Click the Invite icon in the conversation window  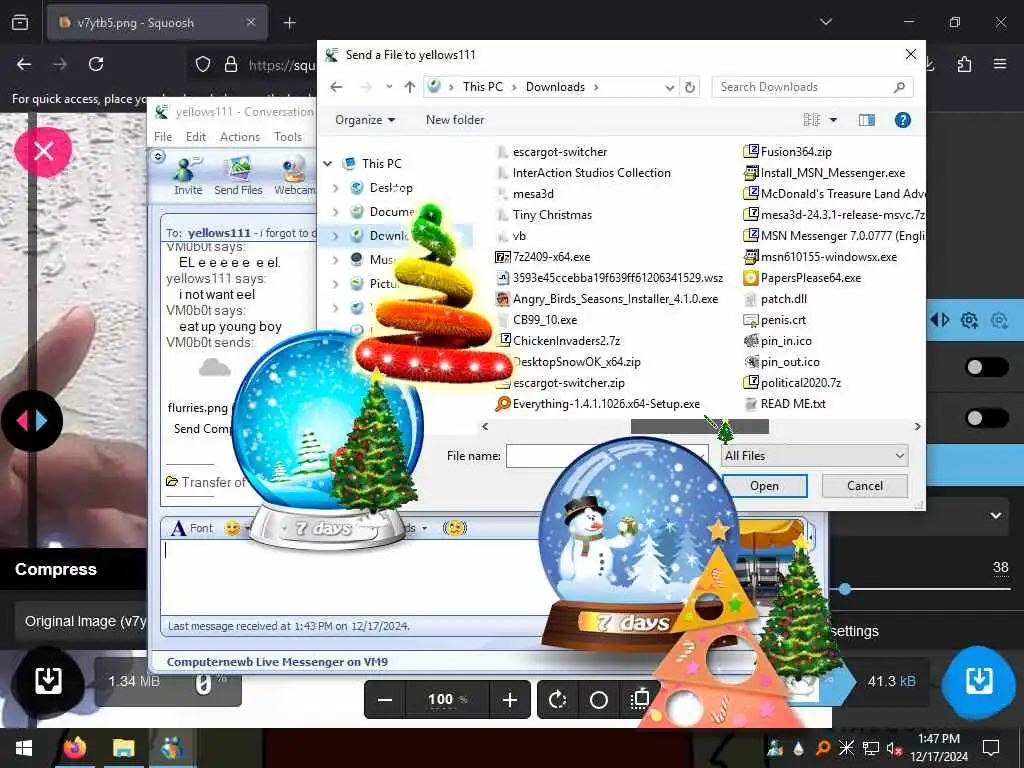(x=188, y=175)
